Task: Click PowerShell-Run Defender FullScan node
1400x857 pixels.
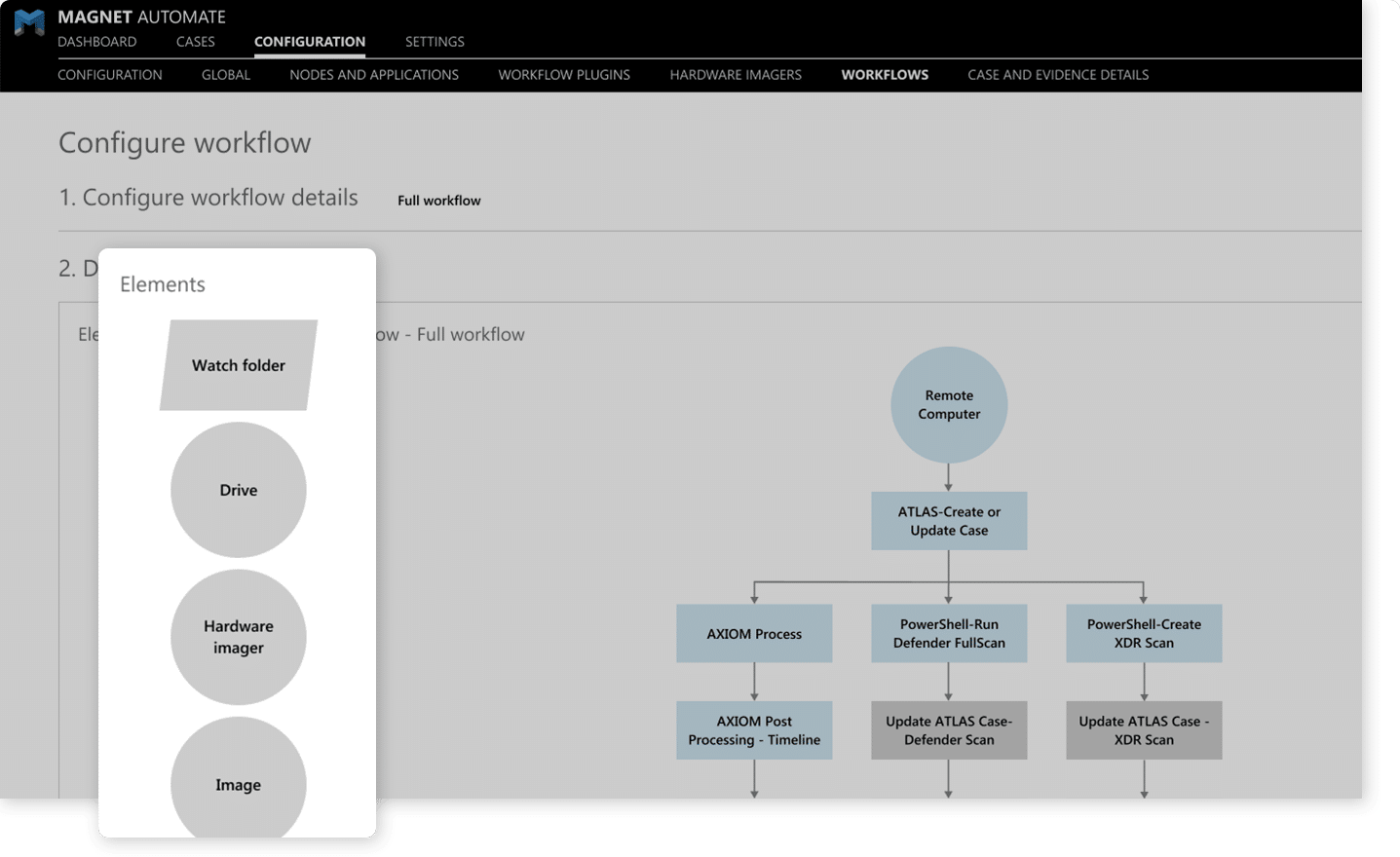Action: tap(949, 634)
